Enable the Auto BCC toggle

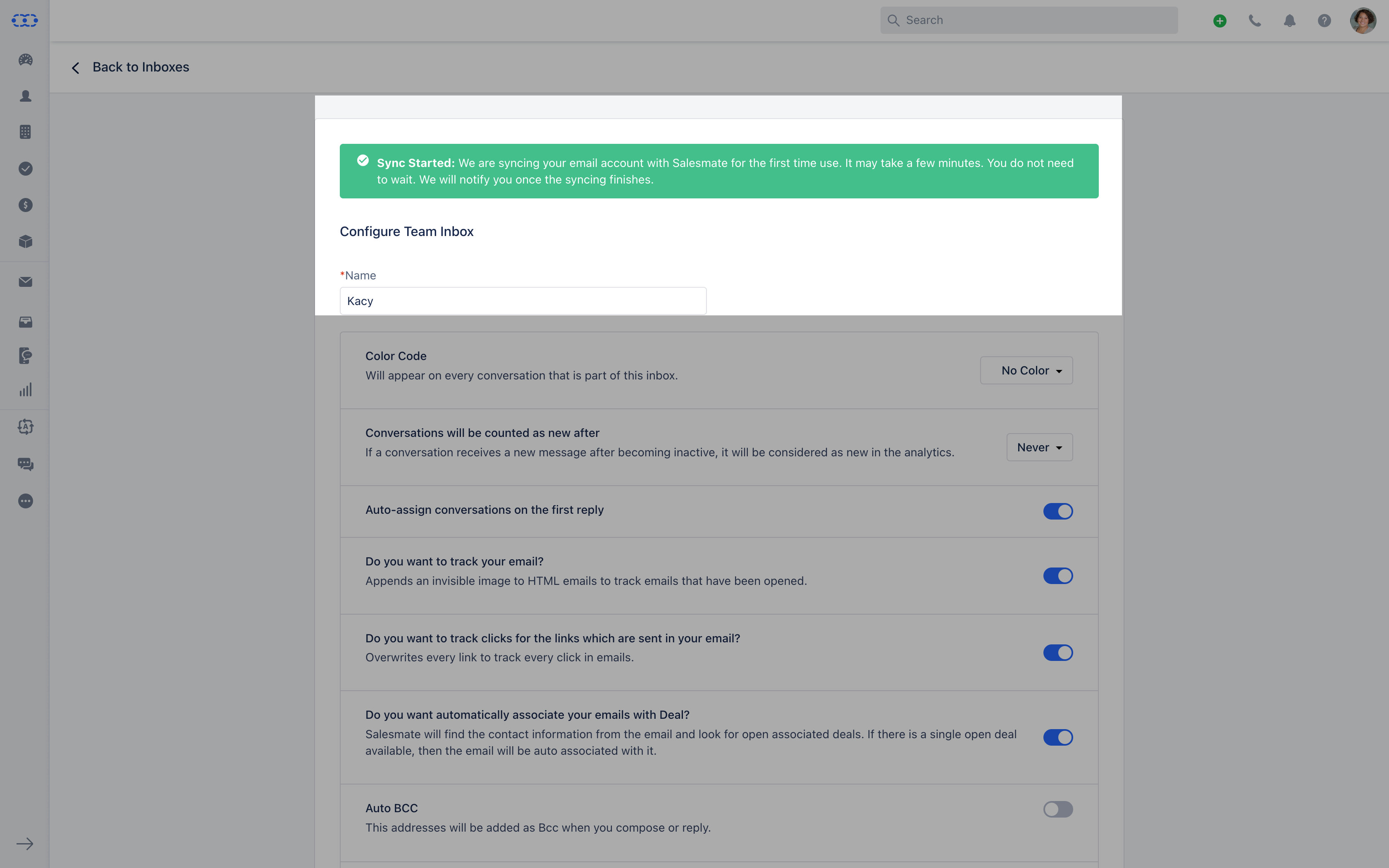(1058, 809)
